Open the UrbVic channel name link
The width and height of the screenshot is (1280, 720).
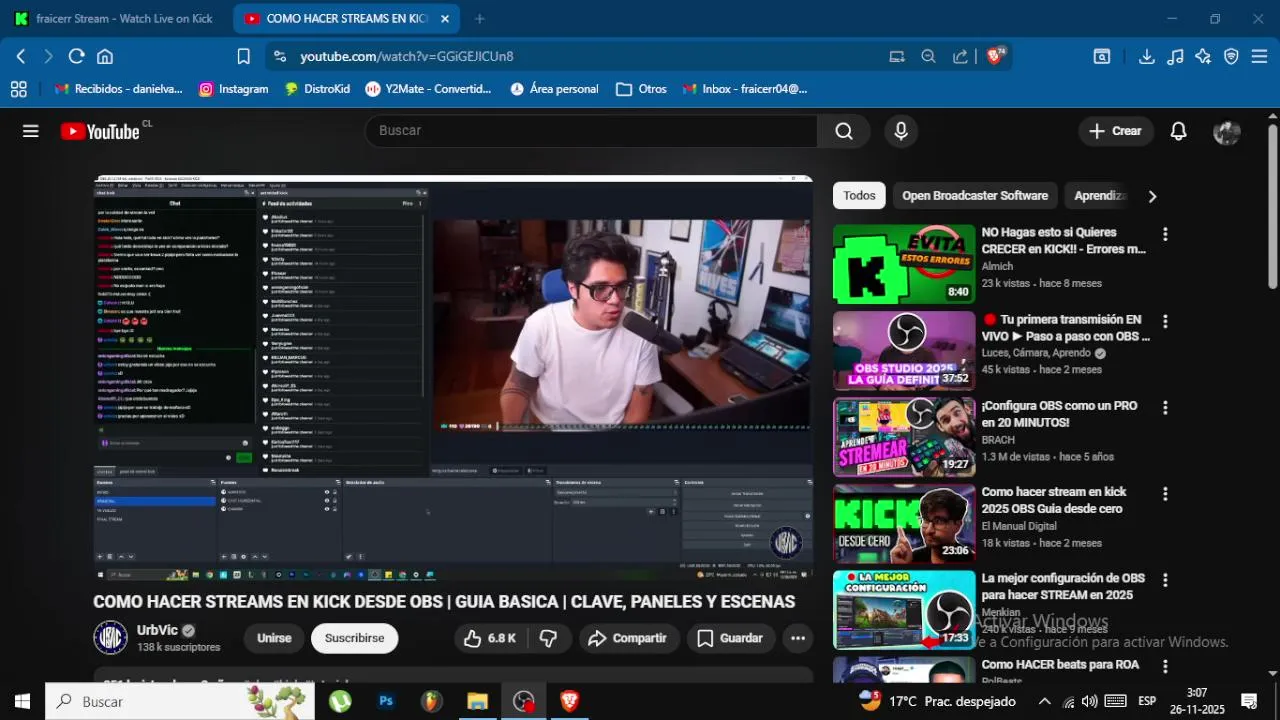click(x=157, y=630)
